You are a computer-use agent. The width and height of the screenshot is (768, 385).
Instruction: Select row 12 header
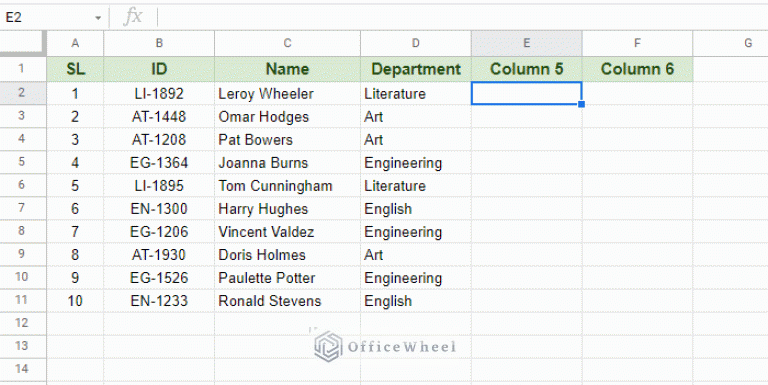click(23, 323)
